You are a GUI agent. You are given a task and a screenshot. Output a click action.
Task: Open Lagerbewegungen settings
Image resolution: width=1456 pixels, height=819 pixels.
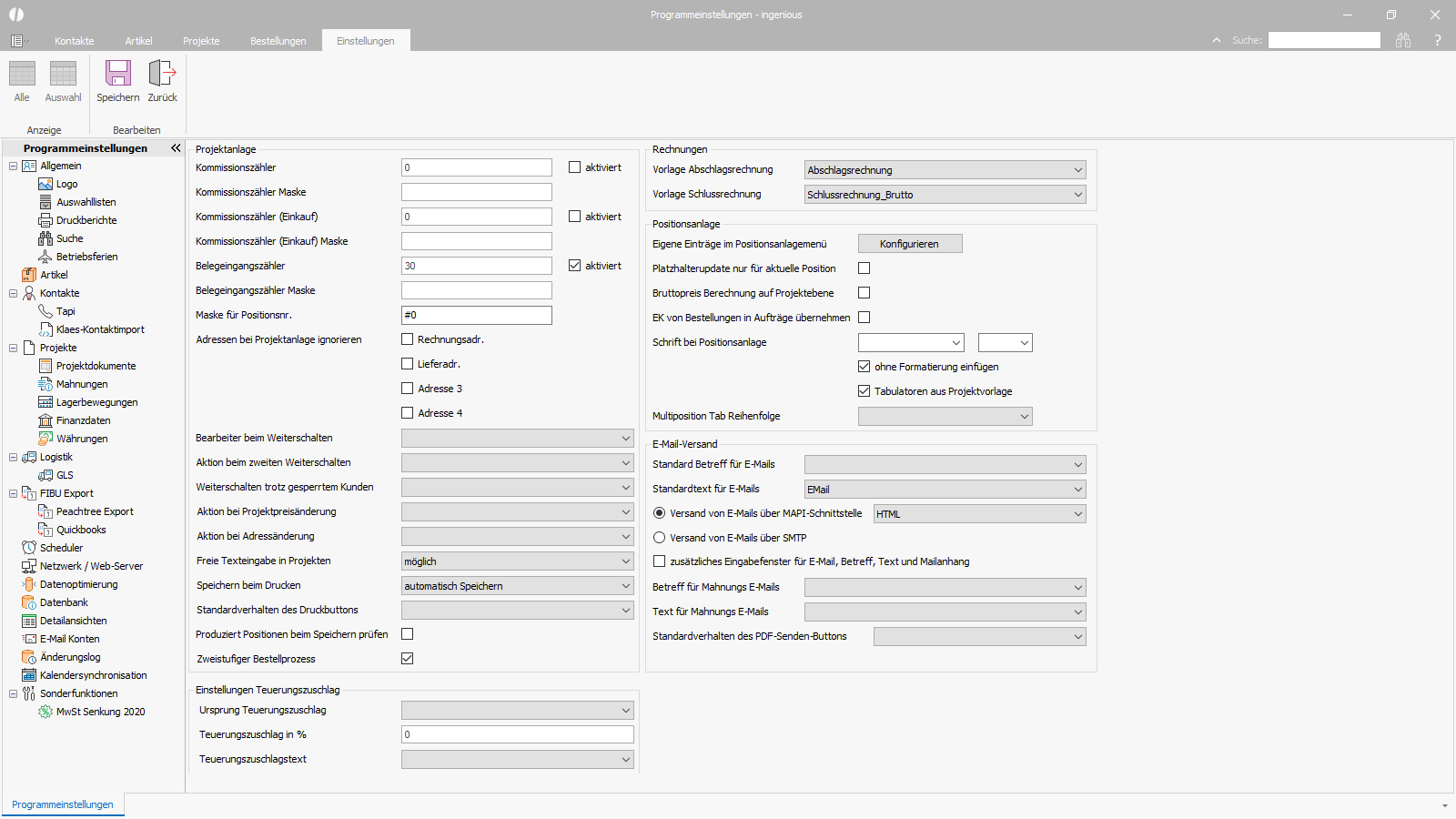point(96,402)
